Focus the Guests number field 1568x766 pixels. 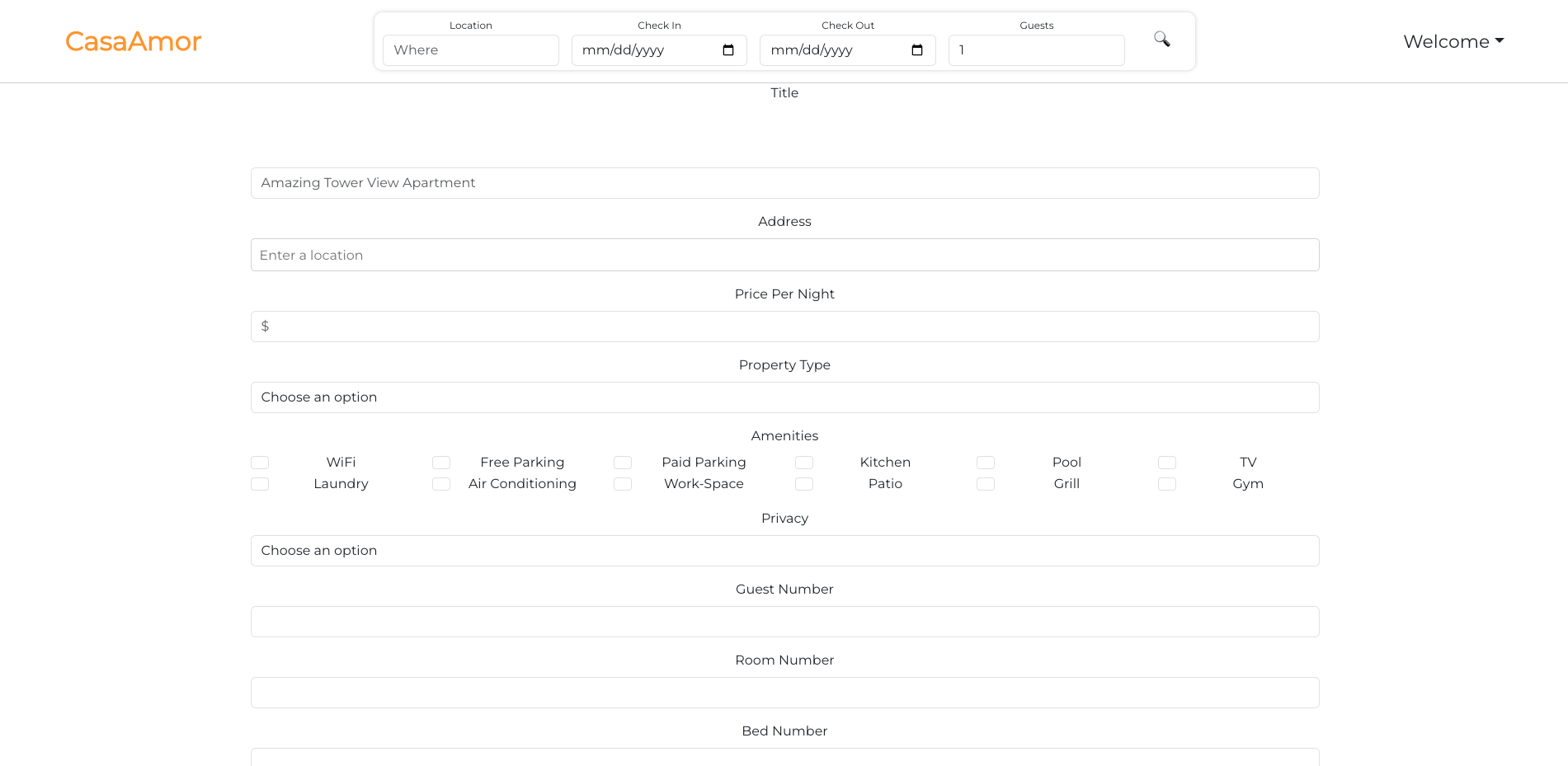coord(1036,50)
